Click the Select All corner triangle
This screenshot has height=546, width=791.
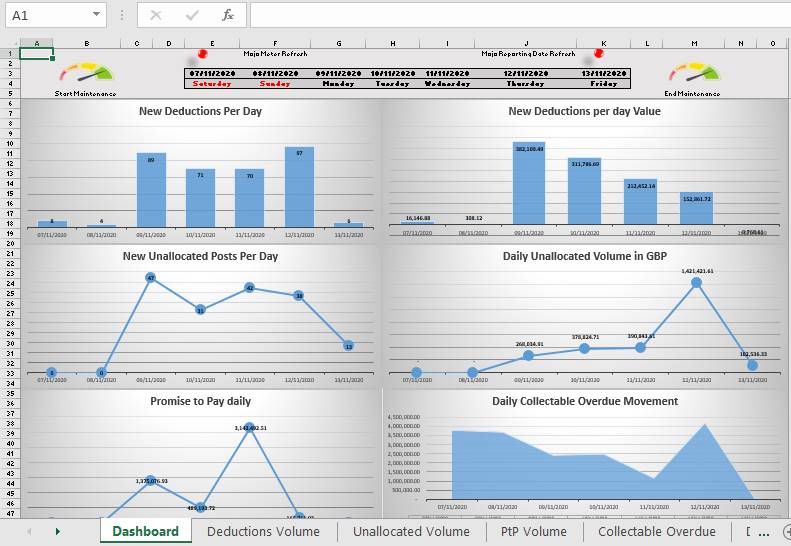(x=10, y=43)
